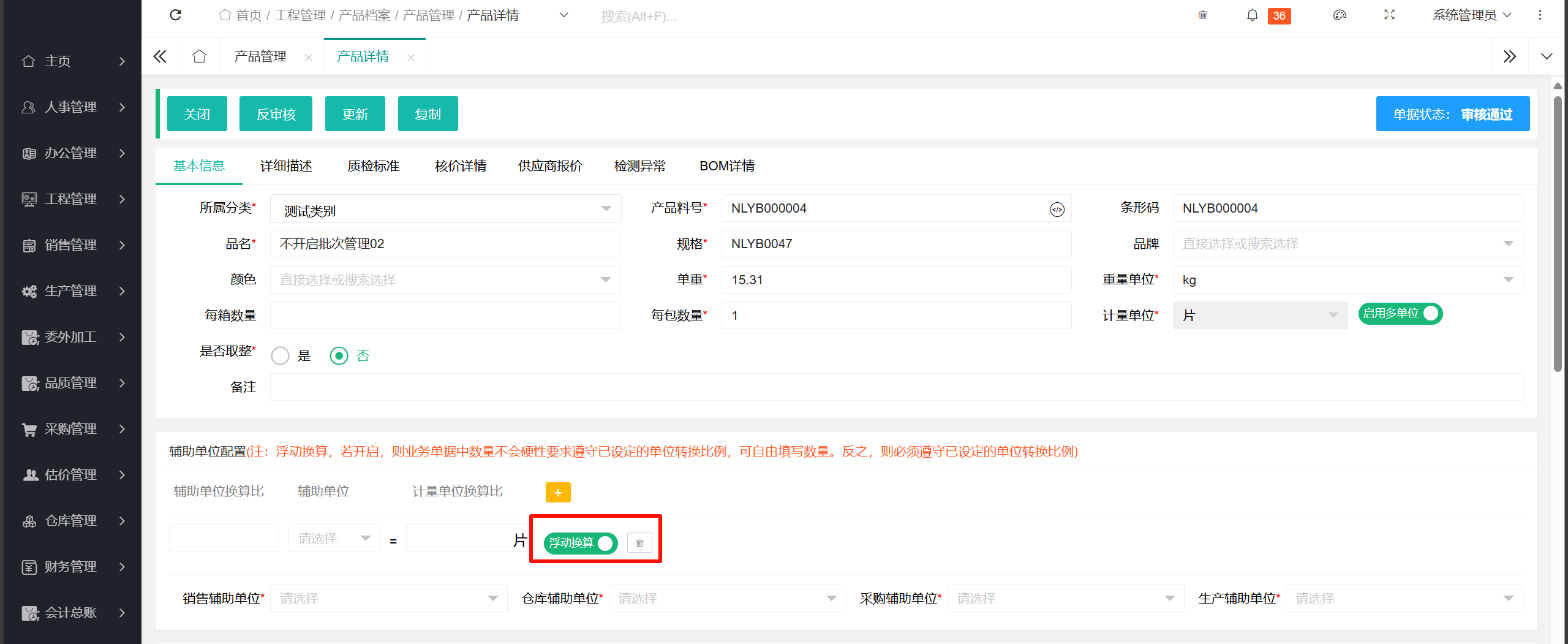This screenshot has height=644, width=1568.
Task: Delete the auxiliary unit row
Action: 639,543
